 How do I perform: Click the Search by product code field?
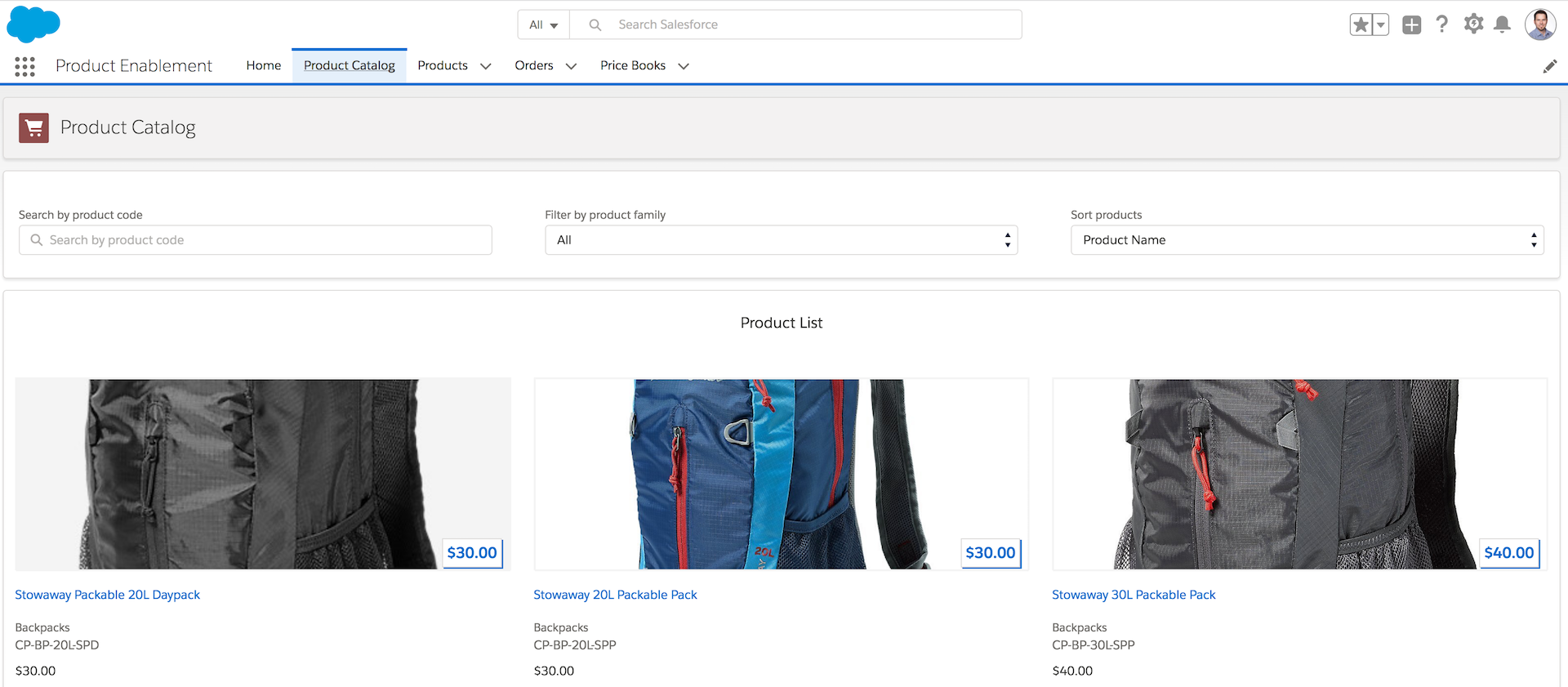tap(256, 240)
